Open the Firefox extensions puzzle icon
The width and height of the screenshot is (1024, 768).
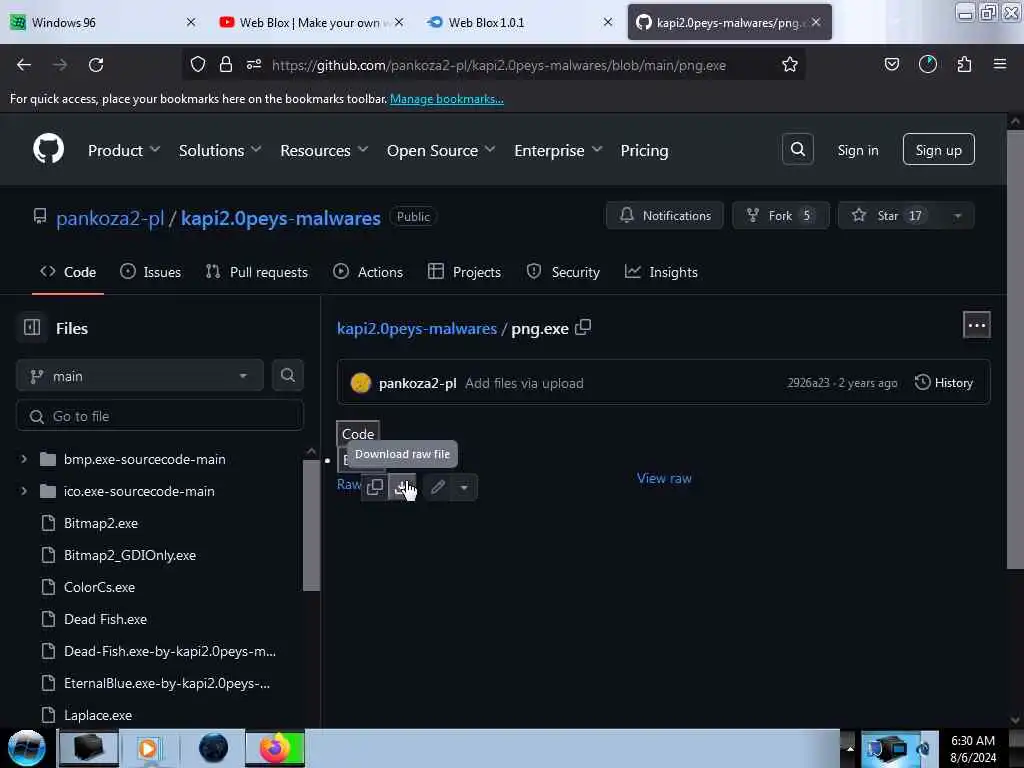pos(964,64)
